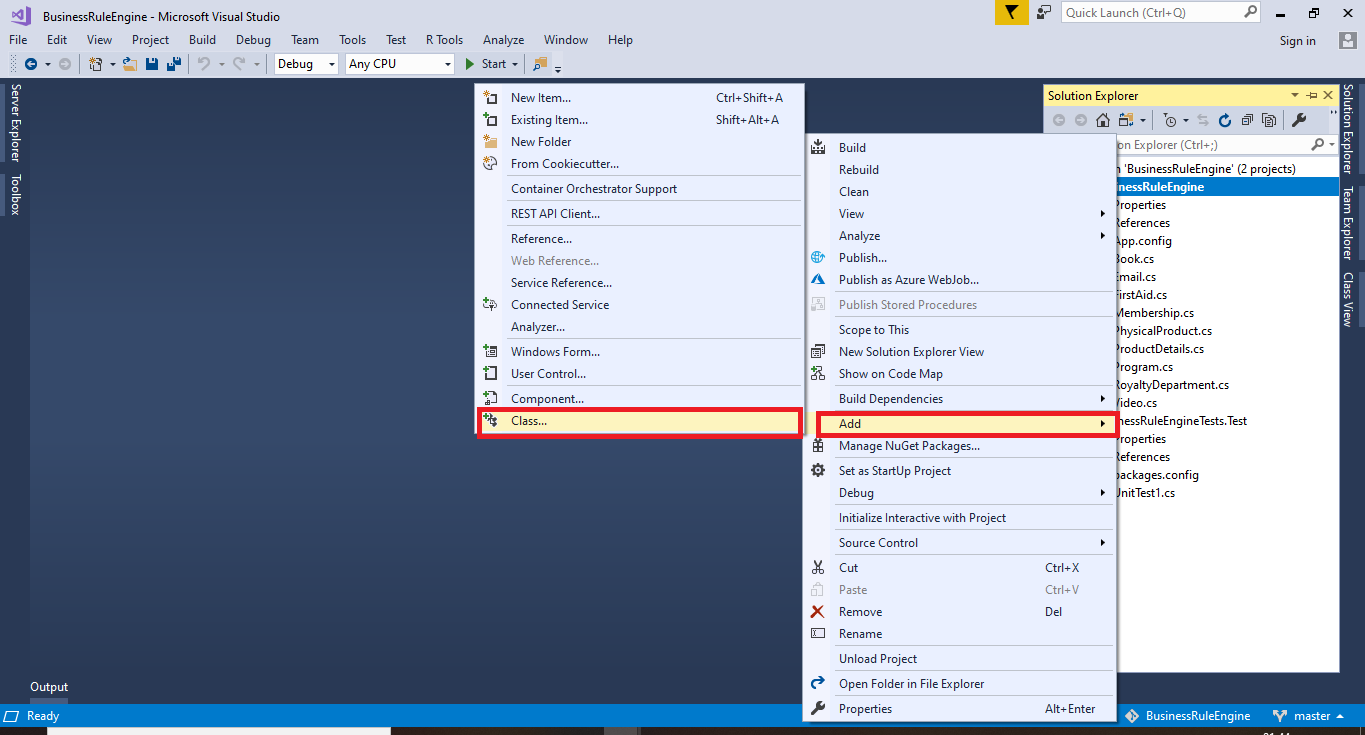
Task: Click the Solution Explorer search magnifier icon
Action: (1319, 145)
